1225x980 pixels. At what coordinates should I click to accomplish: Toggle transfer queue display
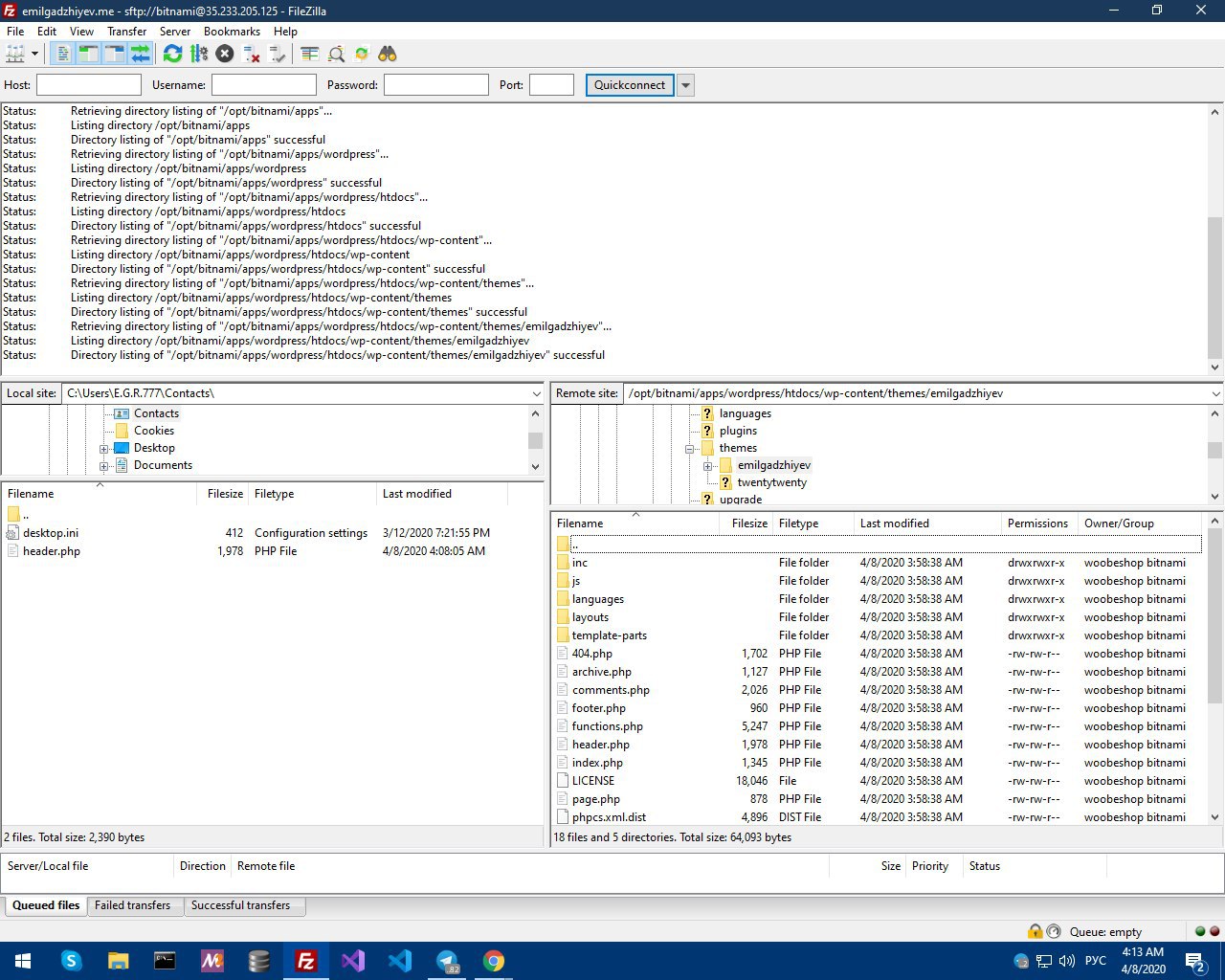[x=140, y=54]
